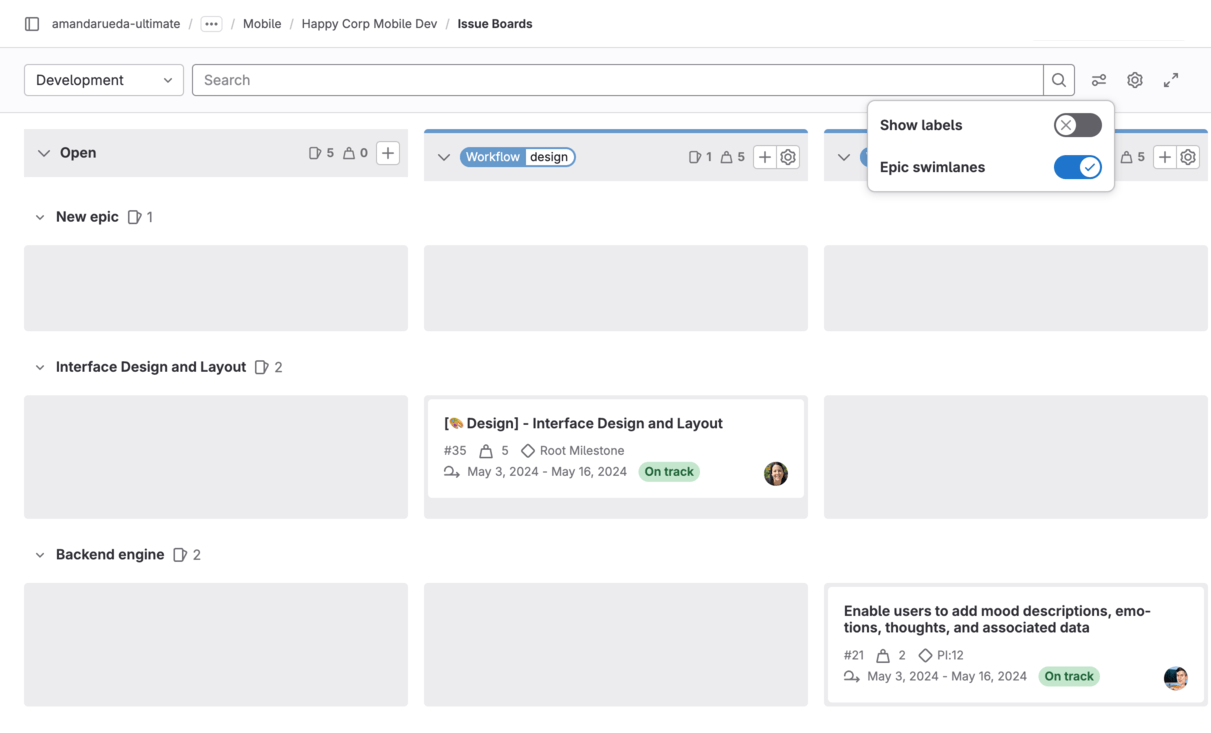Open breadcrumb ellipsis menu
The height and width of the screenshot is (733, 1211).
(x=211, y=24)
